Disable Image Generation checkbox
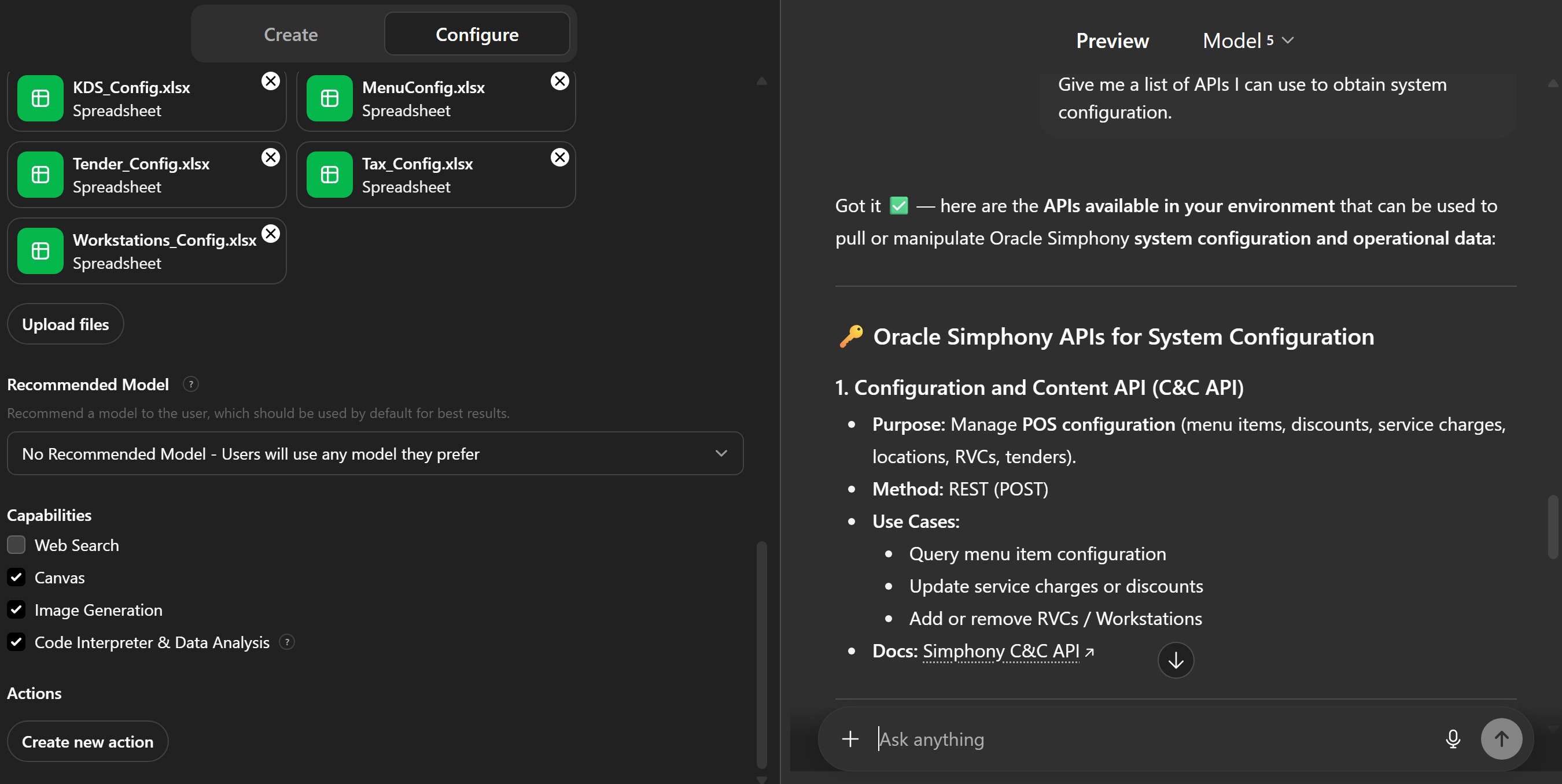 pos(16,609)
